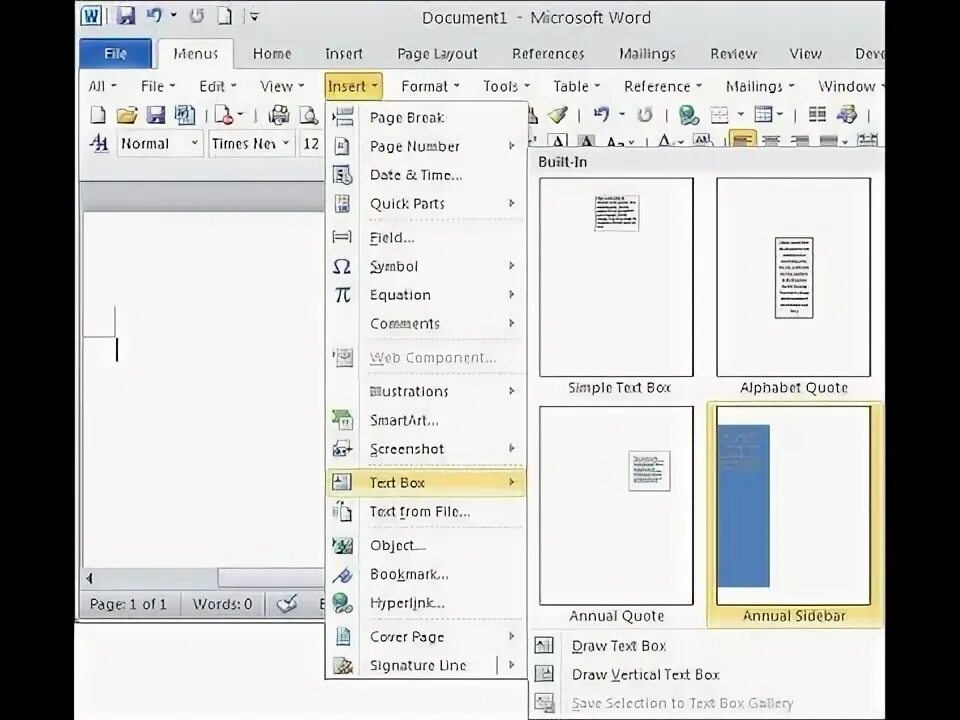Click the Hyperlink... menu item
Screen dimensions: 960x720
(x=426, y=603)
